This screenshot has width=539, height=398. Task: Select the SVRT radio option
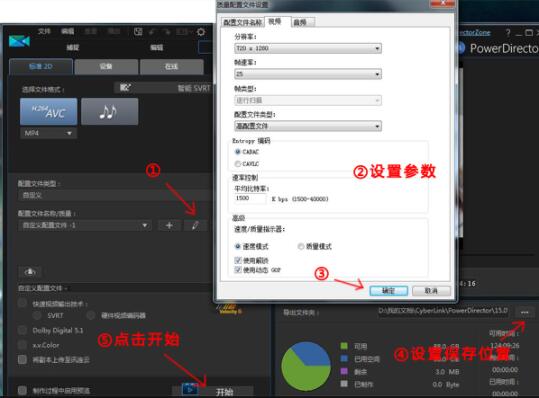pos(37,315)
